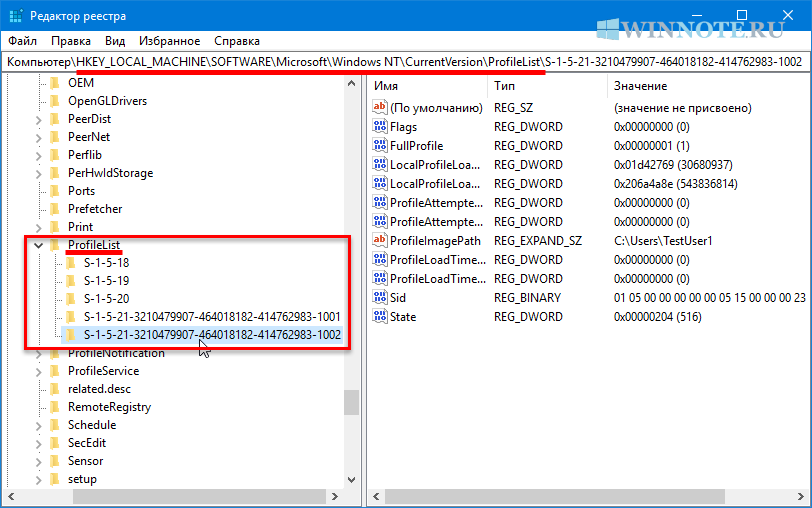Viewport: 812px width, 508px height.
Task: Select the Prefetcher folder icon
Action: 55,209
